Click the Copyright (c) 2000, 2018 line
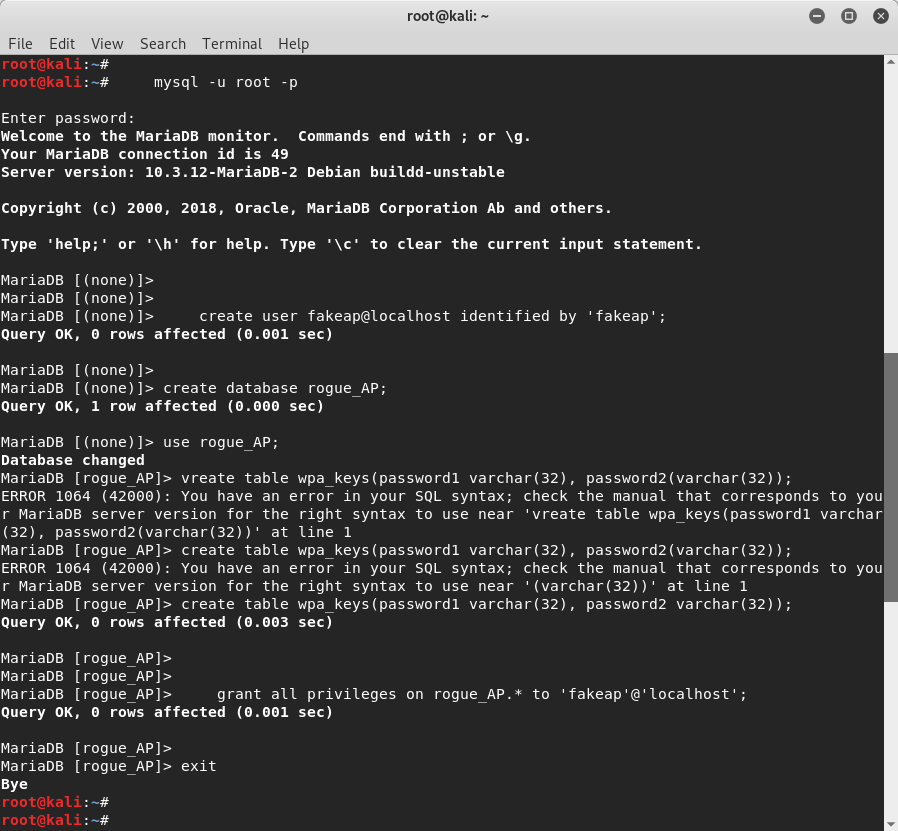The width and height of the screenshot is (898, 831). coord(306,208)
